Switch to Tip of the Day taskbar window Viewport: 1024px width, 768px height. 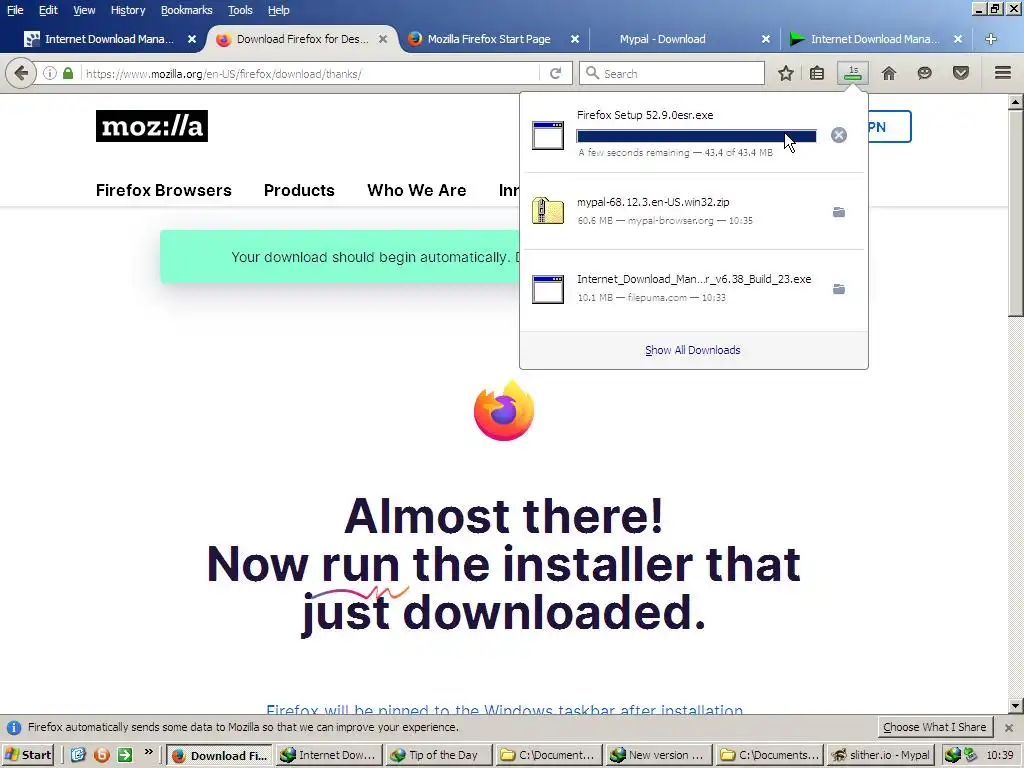(438, 755)
